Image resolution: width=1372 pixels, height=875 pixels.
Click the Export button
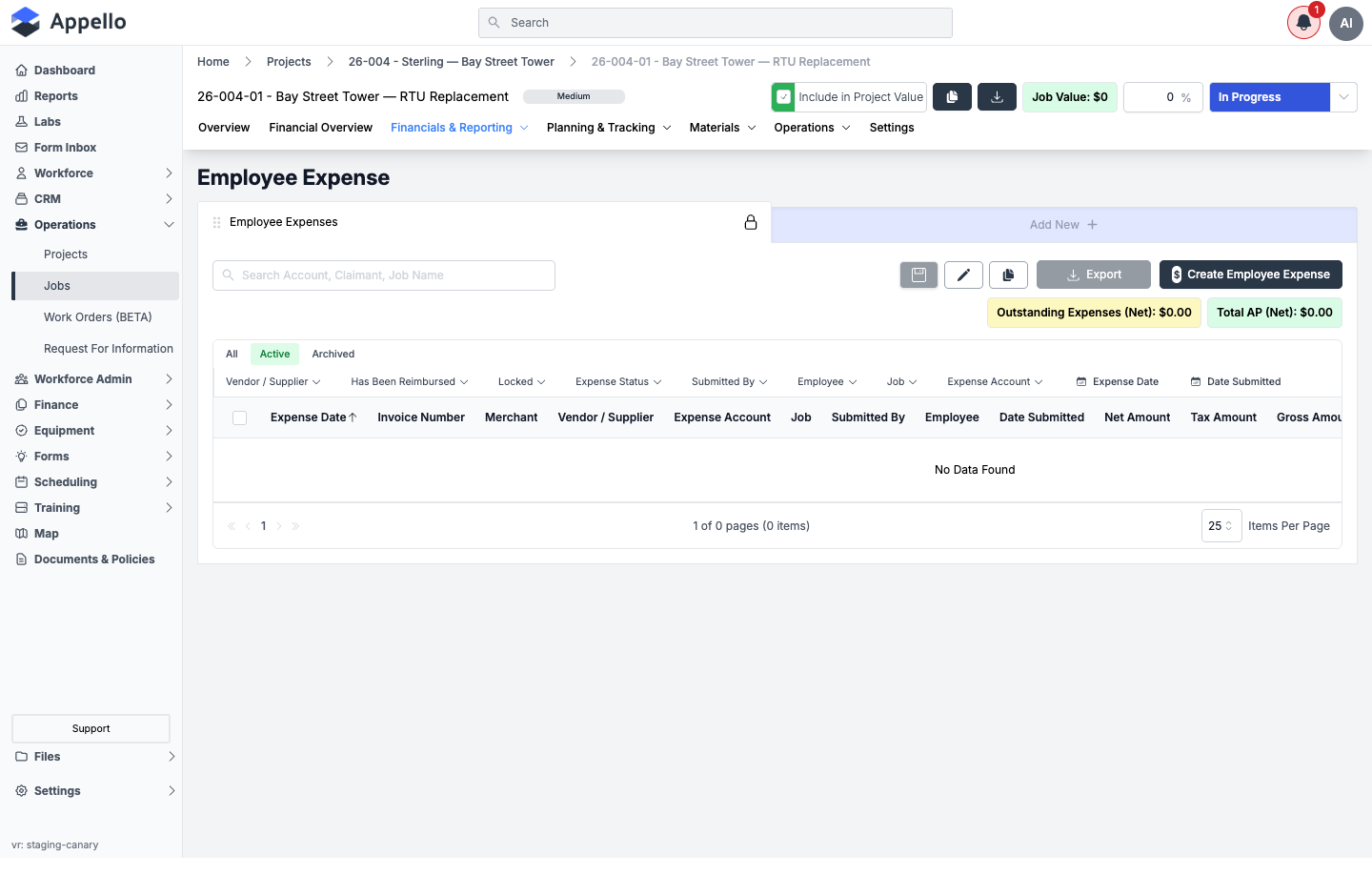(1094, 275)
